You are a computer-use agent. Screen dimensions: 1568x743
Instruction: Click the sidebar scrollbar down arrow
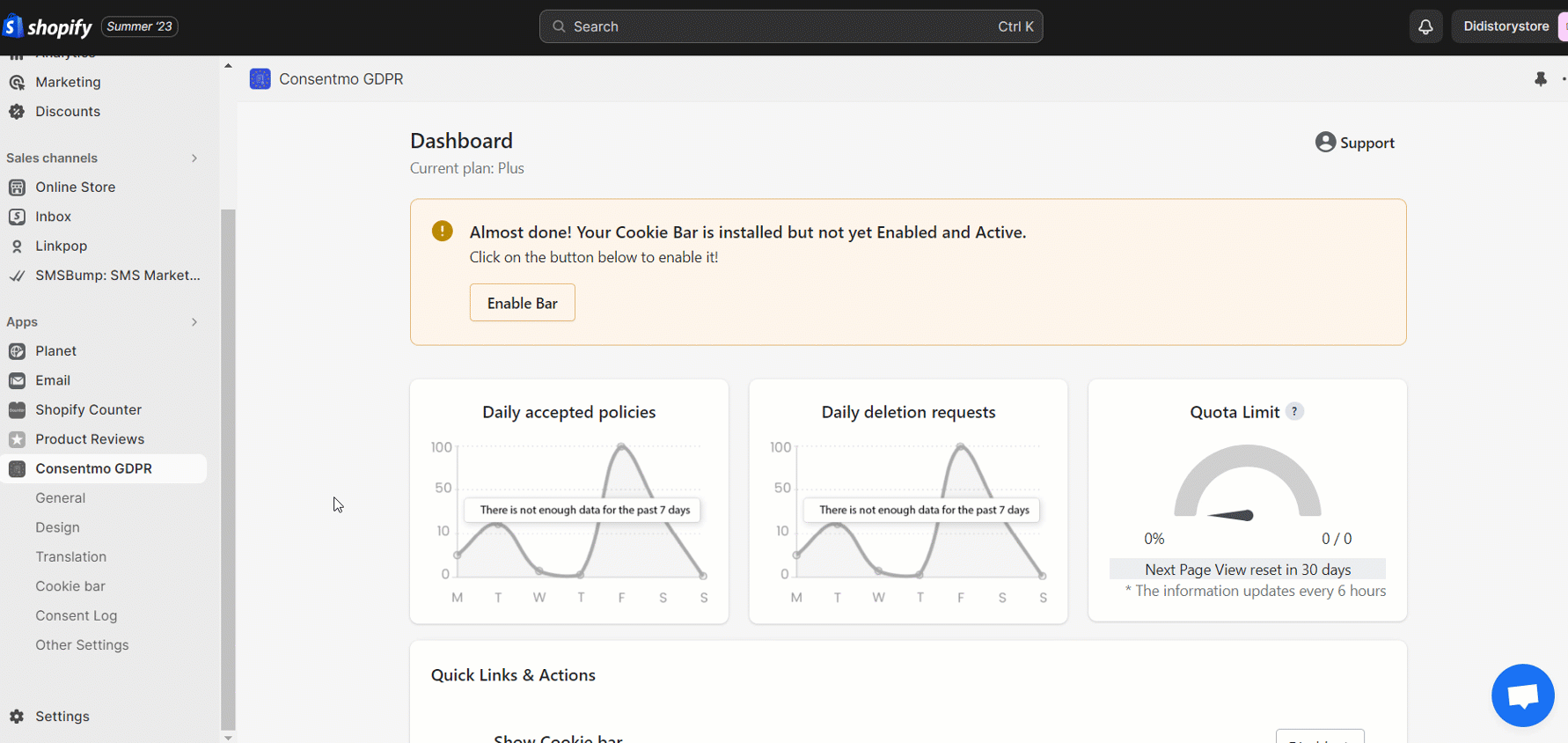(228, 738)
